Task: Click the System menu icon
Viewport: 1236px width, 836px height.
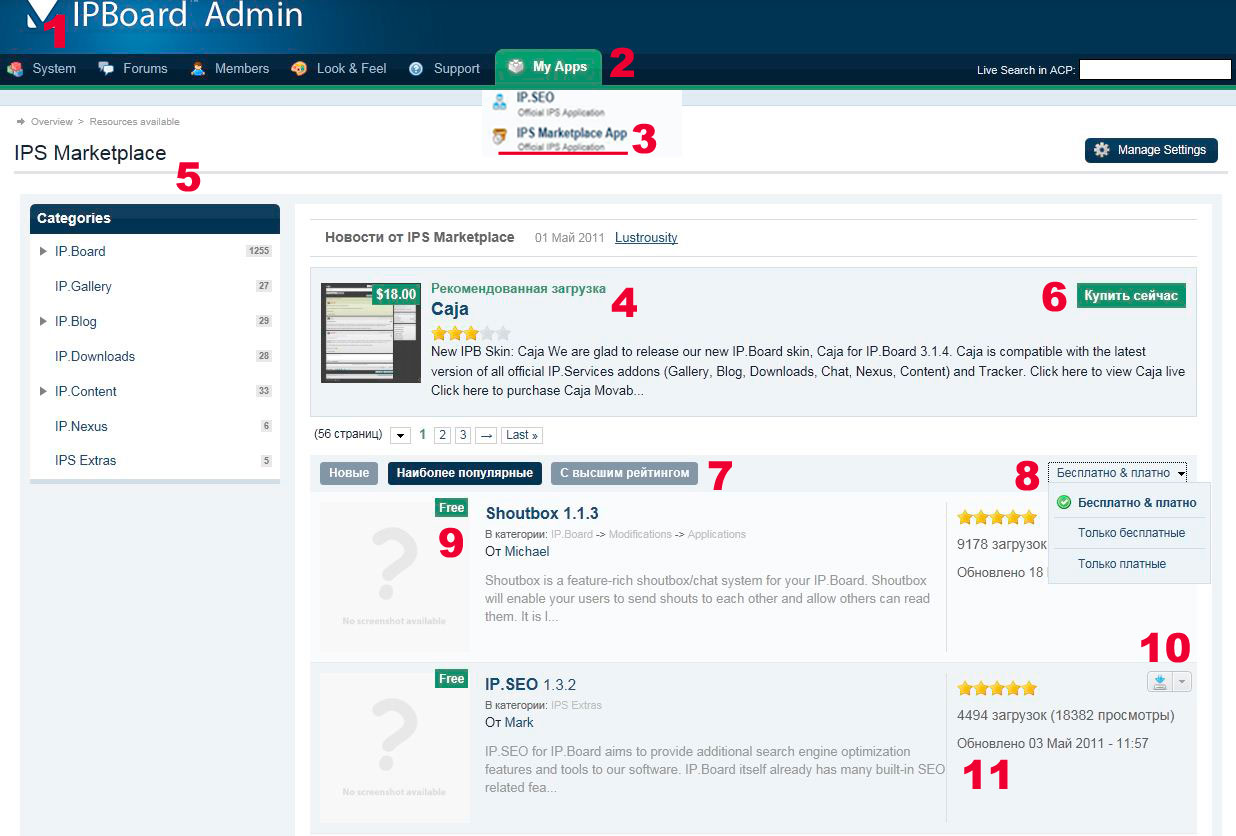Action: tap(15, 69)
